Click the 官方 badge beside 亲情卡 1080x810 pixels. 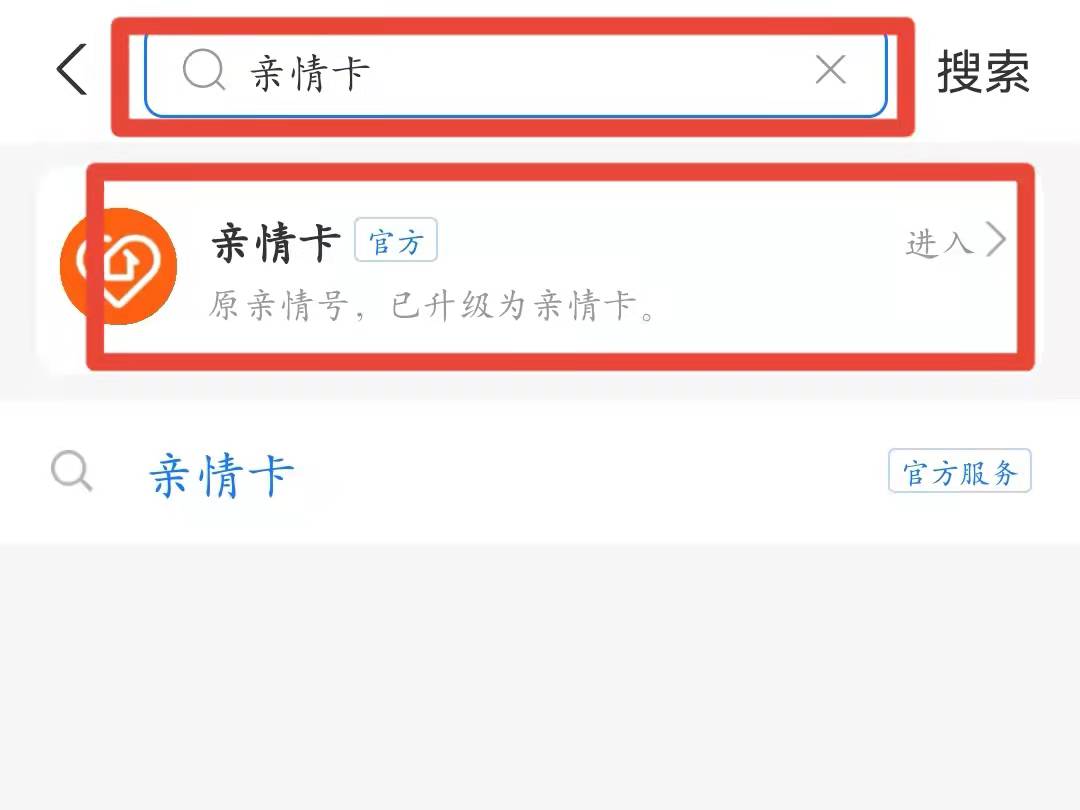tap(395, 240)
